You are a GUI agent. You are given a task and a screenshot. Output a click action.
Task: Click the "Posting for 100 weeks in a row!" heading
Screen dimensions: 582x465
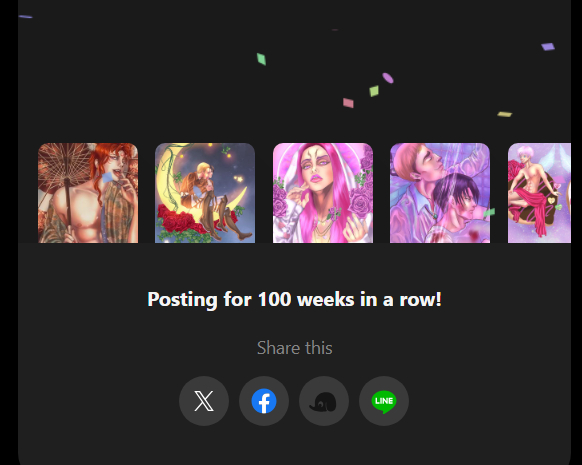point(294,299)
